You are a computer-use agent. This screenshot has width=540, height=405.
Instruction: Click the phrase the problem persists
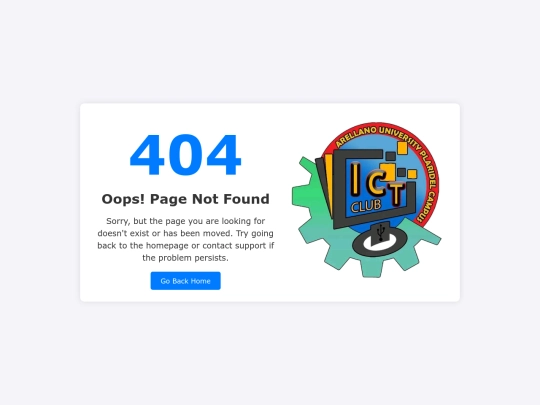pos(185,258)
